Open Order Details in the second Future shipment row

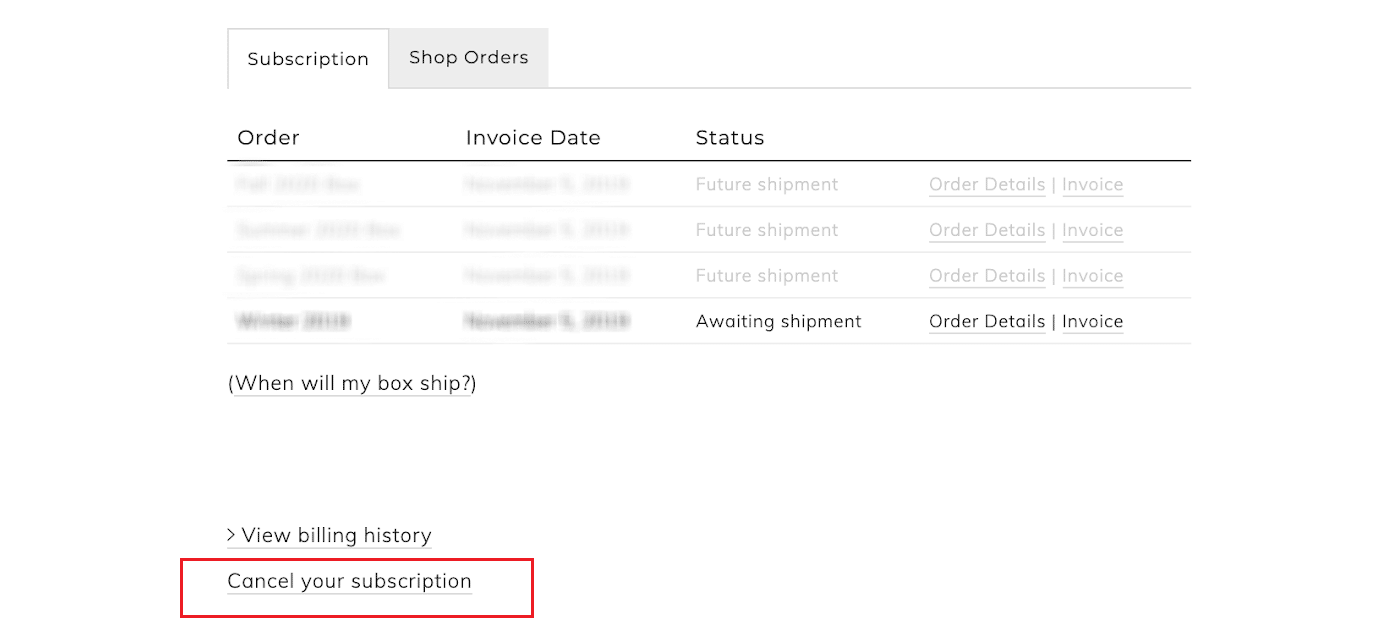click(x=987, y=230)
